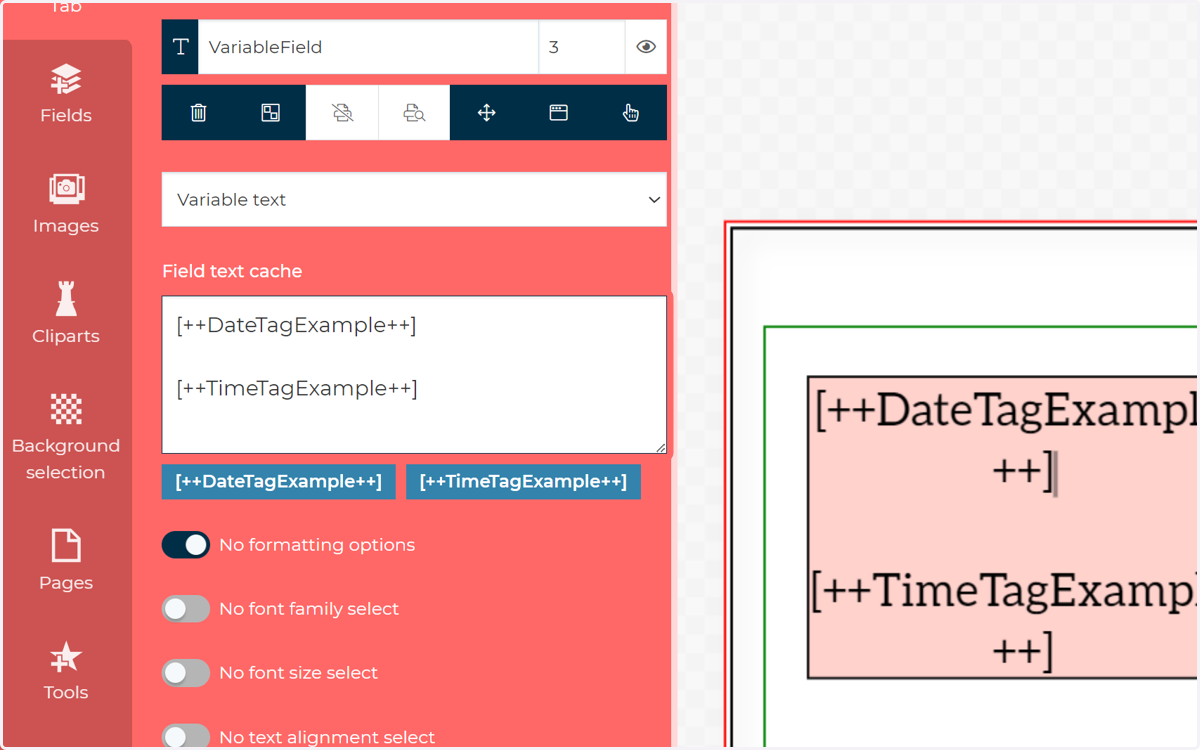Edit the VariableField name input
The image size is (1200, 750).
click(368, 47)
